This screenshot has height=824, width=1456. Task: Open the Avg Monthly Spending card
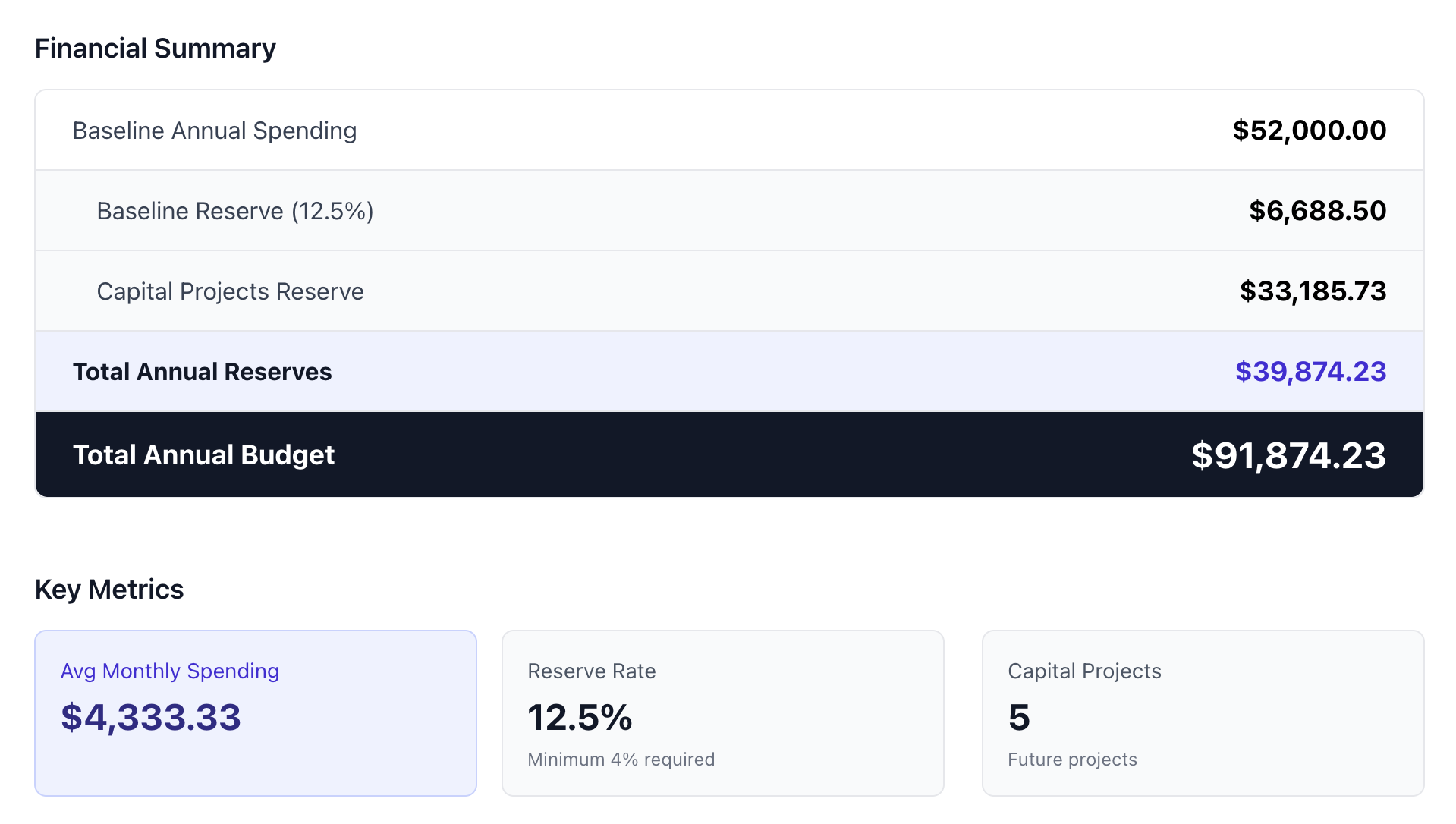(256, 712)
